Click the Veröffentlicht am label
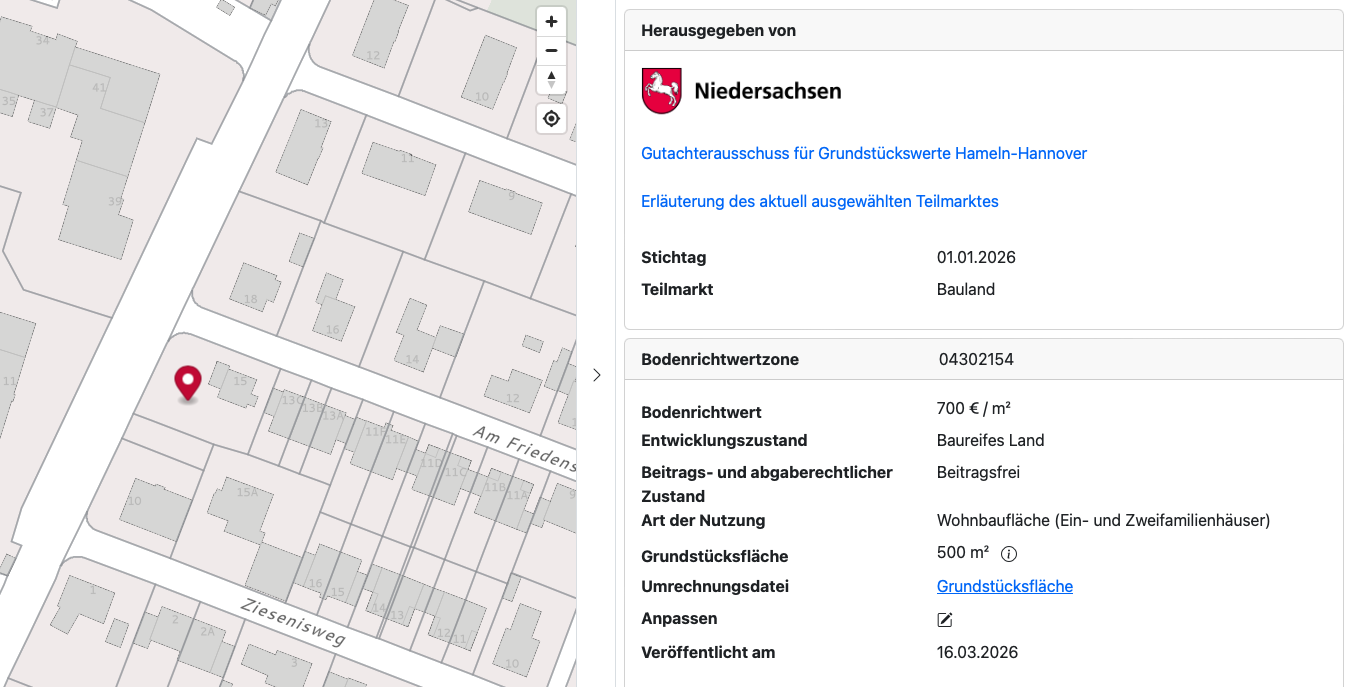Image resolution: width=1348 pixels, height=687 pixels. click(708, 652)
